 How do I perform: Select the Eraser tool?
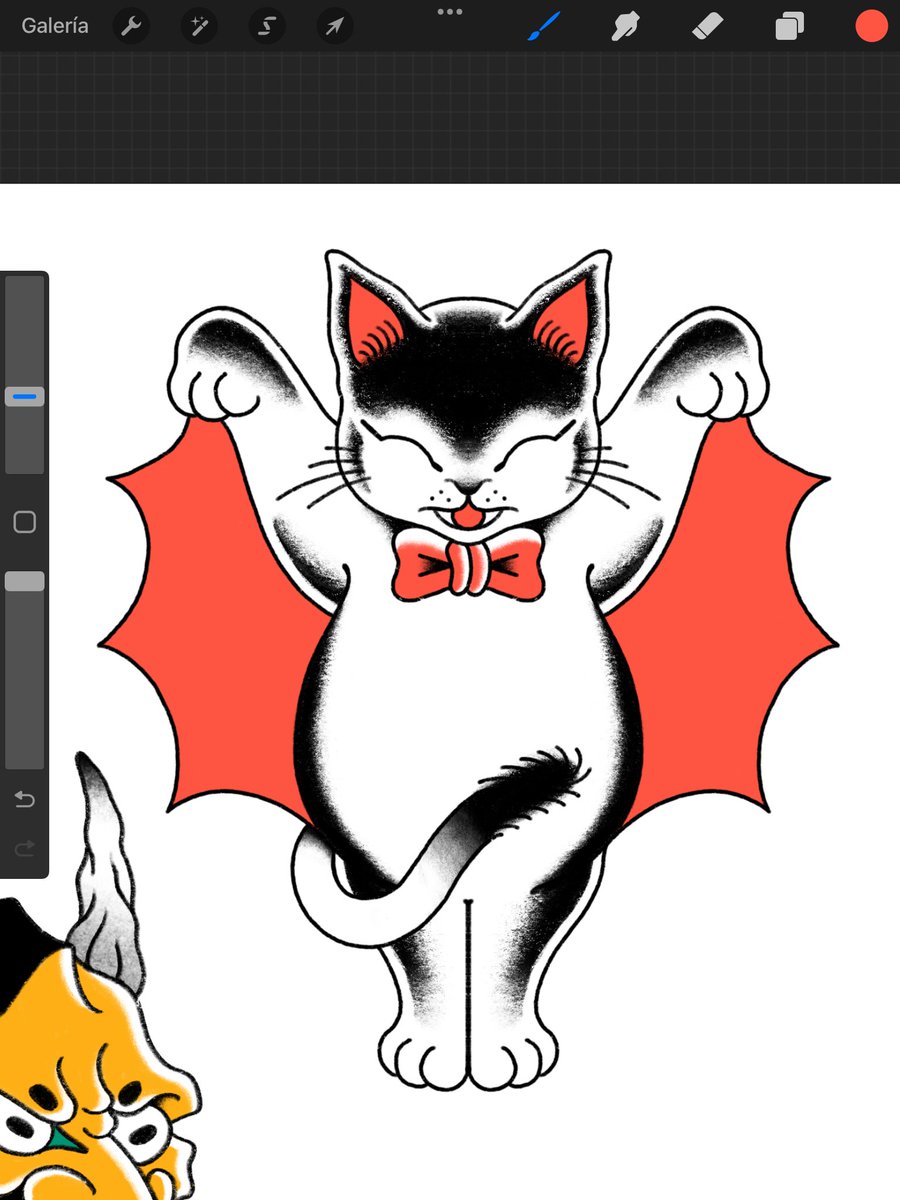pyautogui.click(x=708, y=27)
